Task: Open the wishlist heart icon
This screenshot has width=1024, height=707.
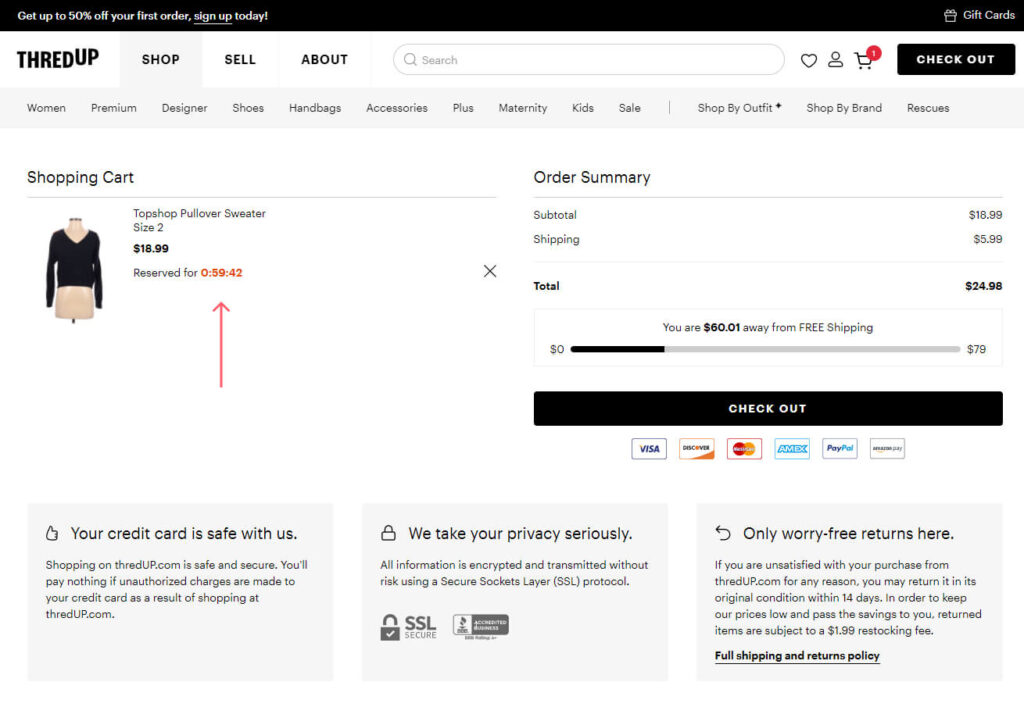Action: (809, 60)
